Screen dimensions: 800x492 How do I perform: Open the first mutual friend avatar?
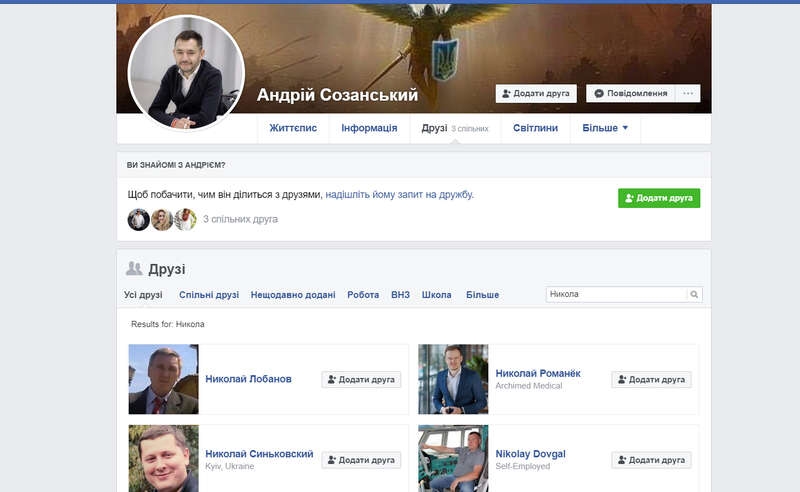click(x=138, y=219)
